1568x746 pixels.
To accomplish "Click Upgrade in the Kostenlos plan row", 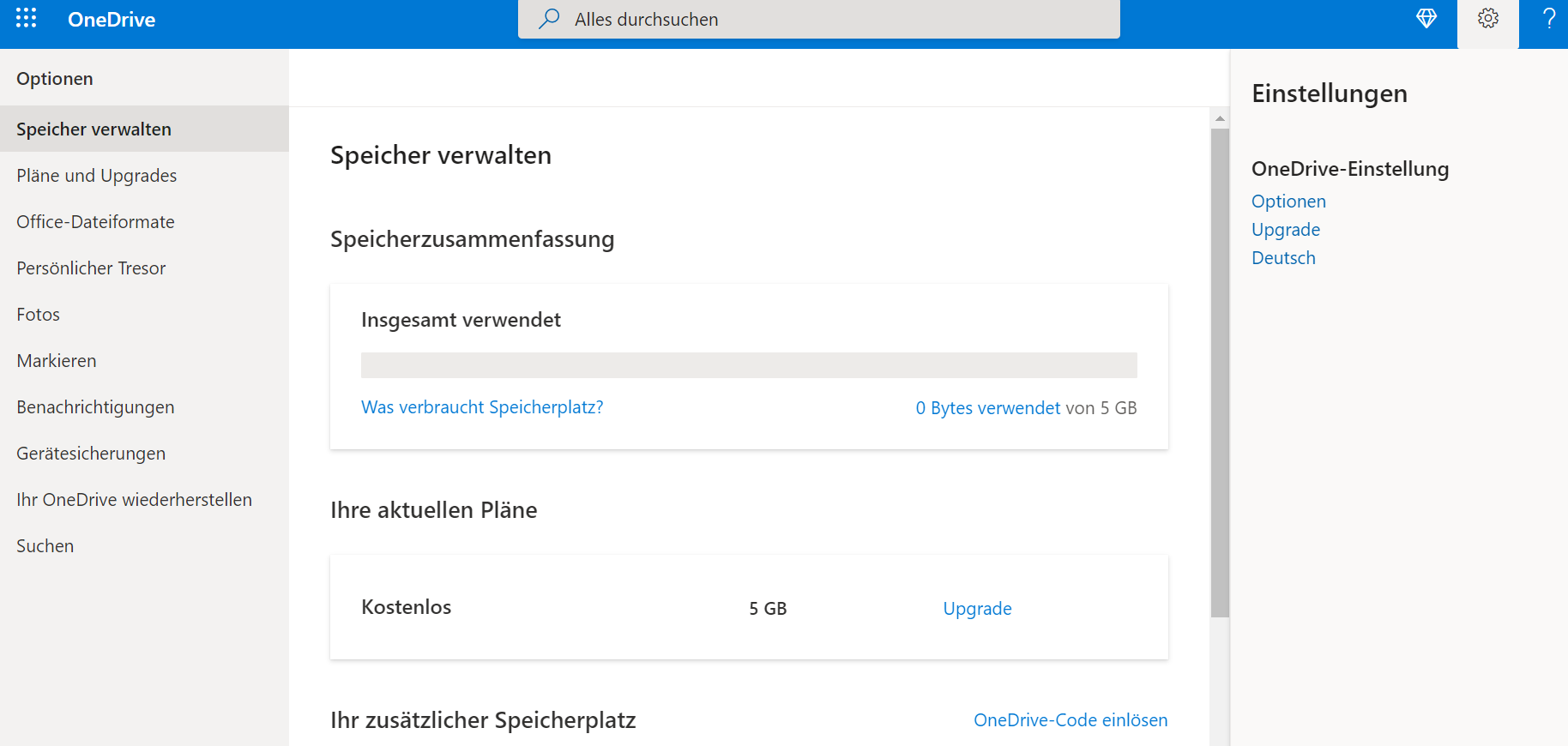I will [x=977, y=609].
